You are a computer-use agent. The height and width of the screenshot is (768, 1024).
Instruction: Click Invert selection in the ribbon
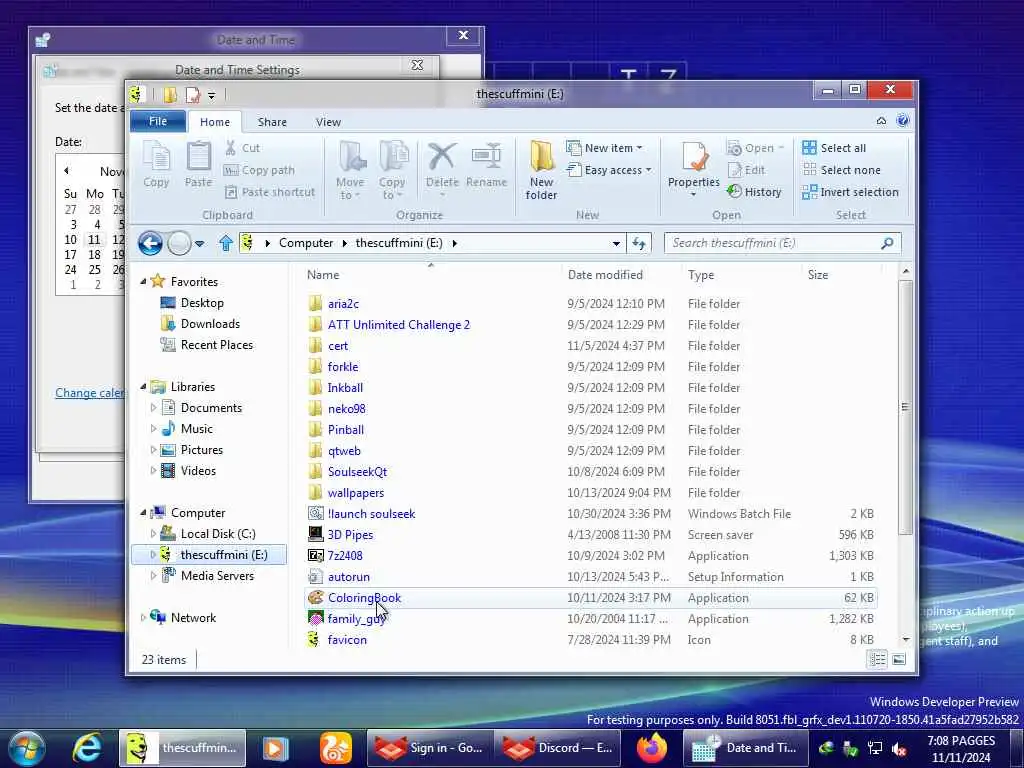(851, 192)
